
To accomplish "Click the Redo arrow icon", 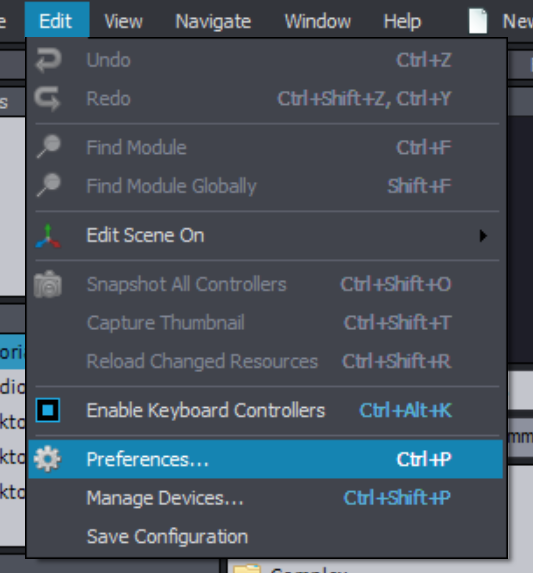I will [x=47, y=99].
